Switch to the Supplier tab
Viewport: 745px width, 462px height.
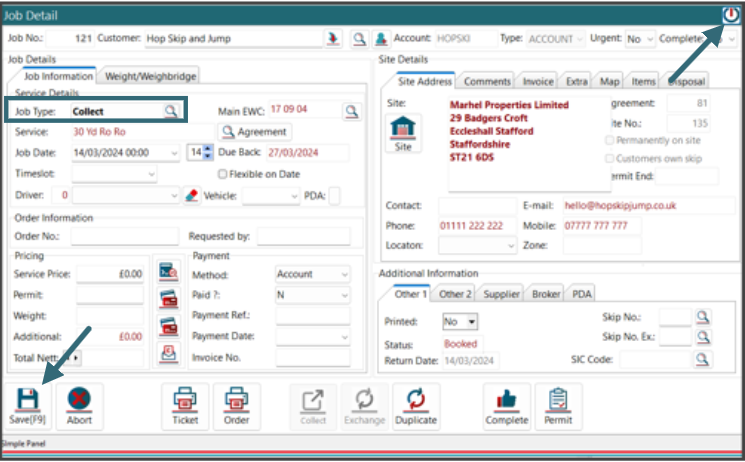[x=501, y=294]
